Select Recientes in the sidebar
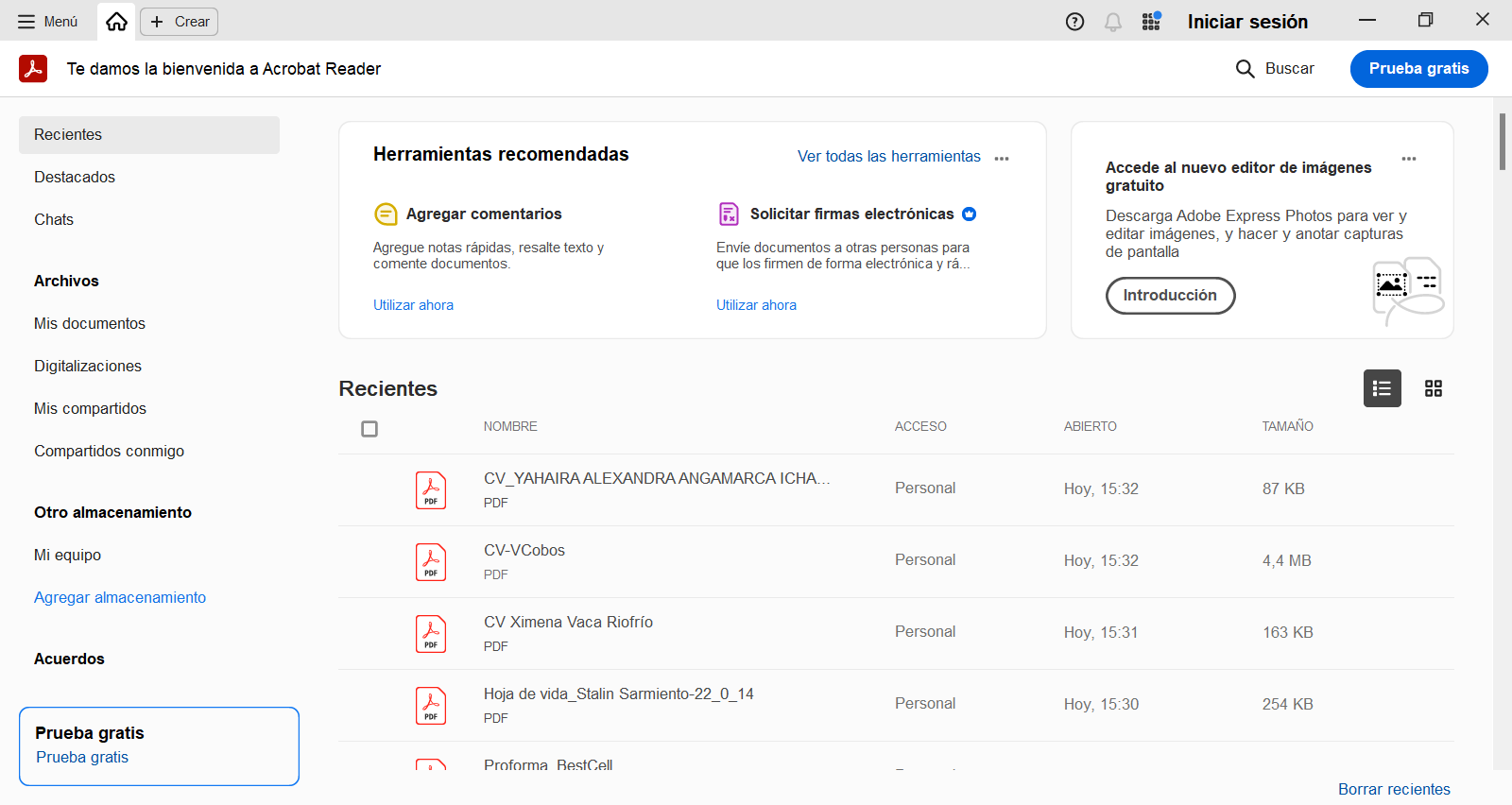Image resolution: width=1512 pixels, height=805 pixels. [149, 135]
